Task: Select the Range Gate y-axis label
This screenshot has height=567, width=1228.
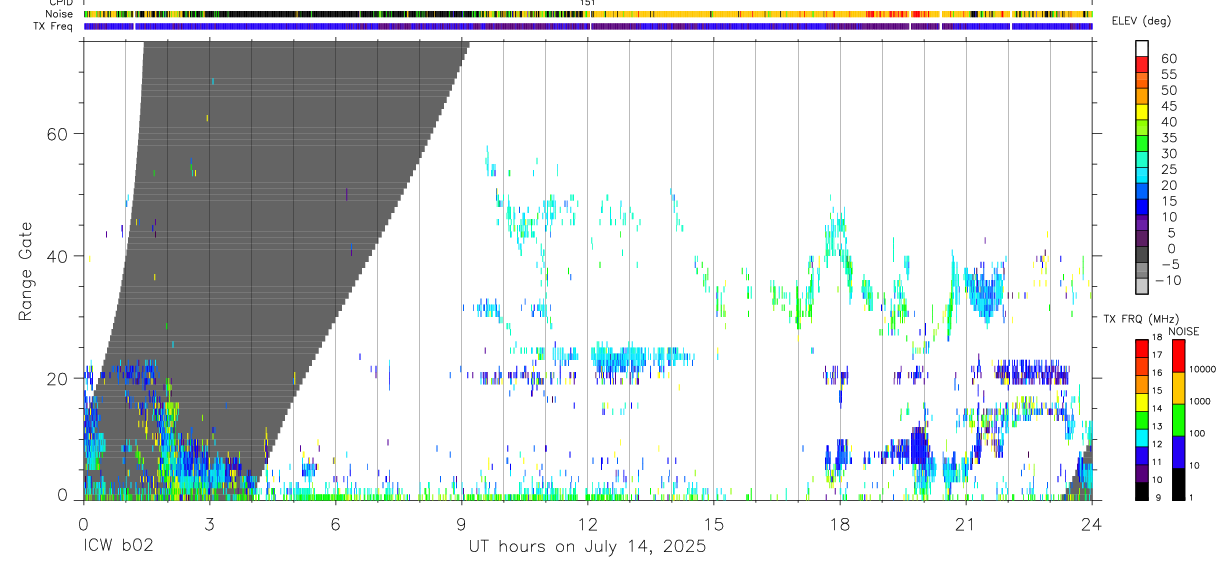Action: click(26, 270)
